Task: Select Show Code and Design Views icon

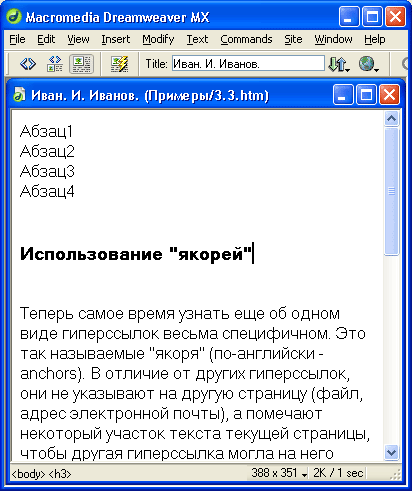Action: (55, 64)
